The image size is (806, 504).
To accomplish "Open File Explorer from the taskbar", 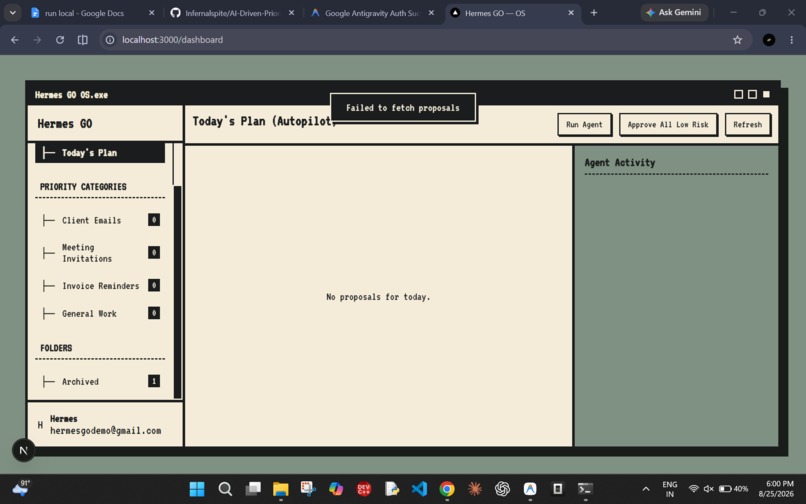I will 280,489.
